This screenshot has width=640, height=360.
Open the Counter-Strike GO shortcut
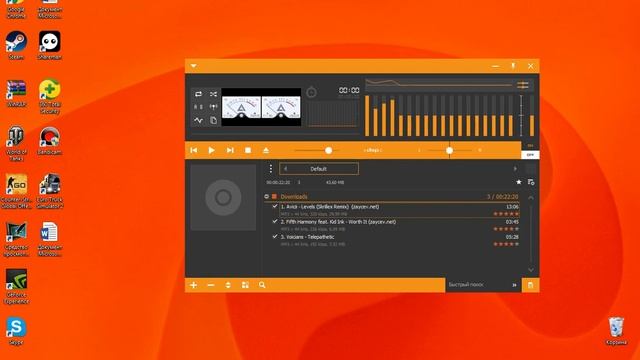(x=16, y=191)
